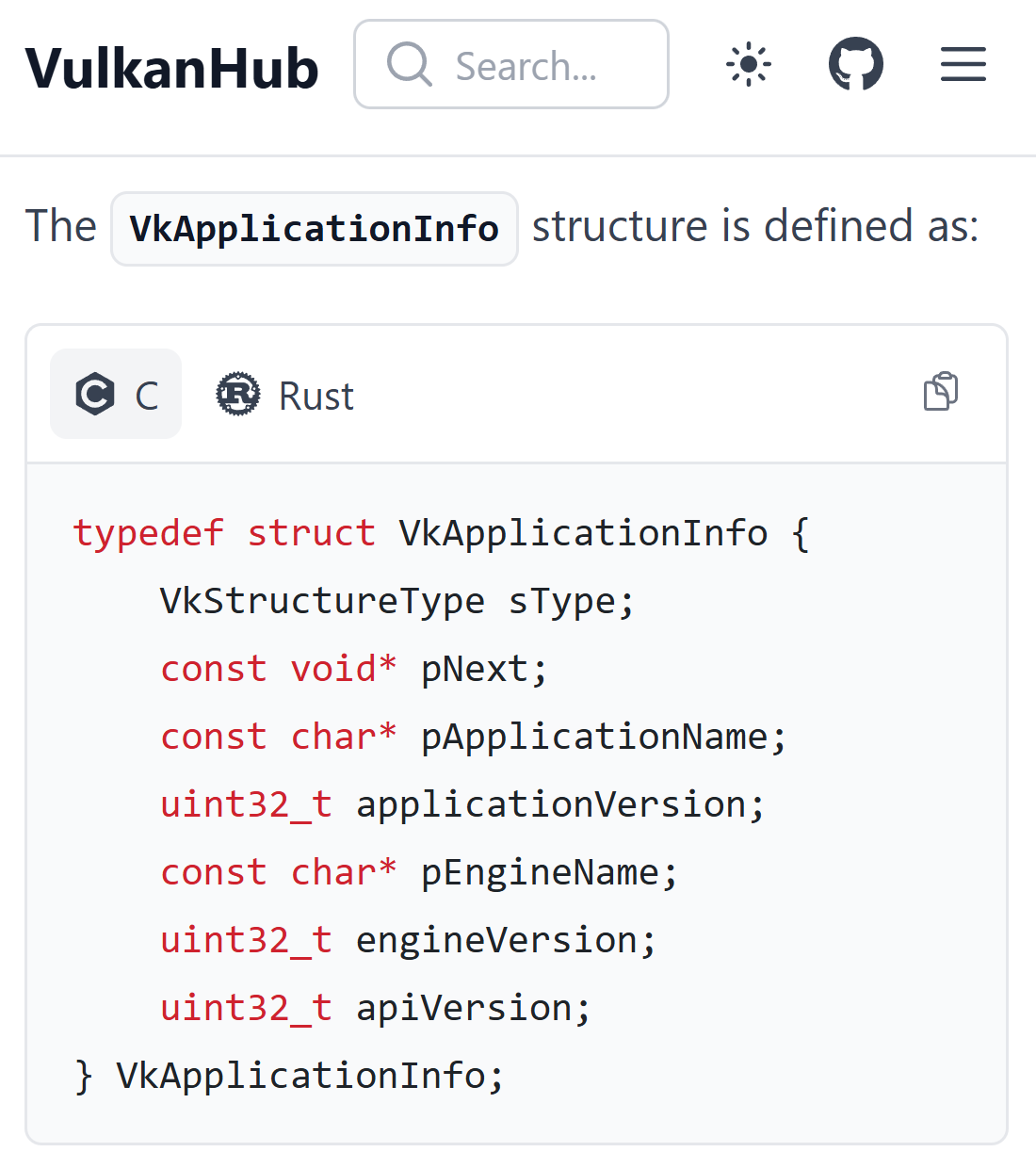This screenshot has height=1168, width=1036.
Task: Click the inline VkApplicationInfo code badge
Action: tap(314, 229)
